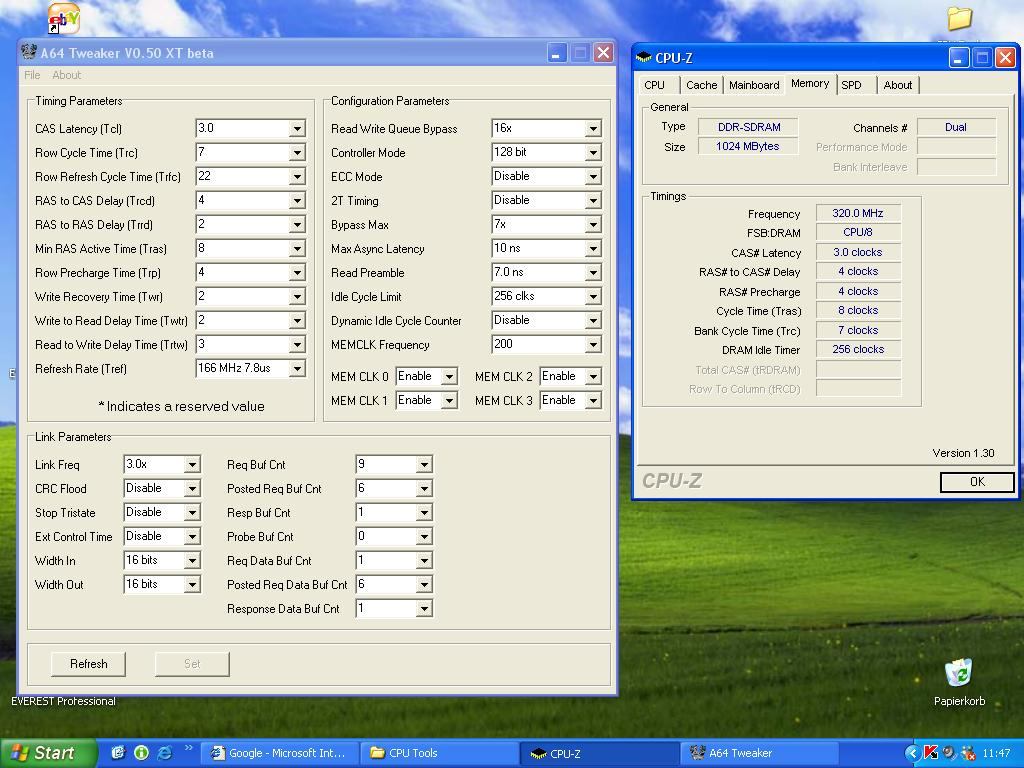
Task: Open the About menu in A64 Tweaker
Action: [67, 75]
